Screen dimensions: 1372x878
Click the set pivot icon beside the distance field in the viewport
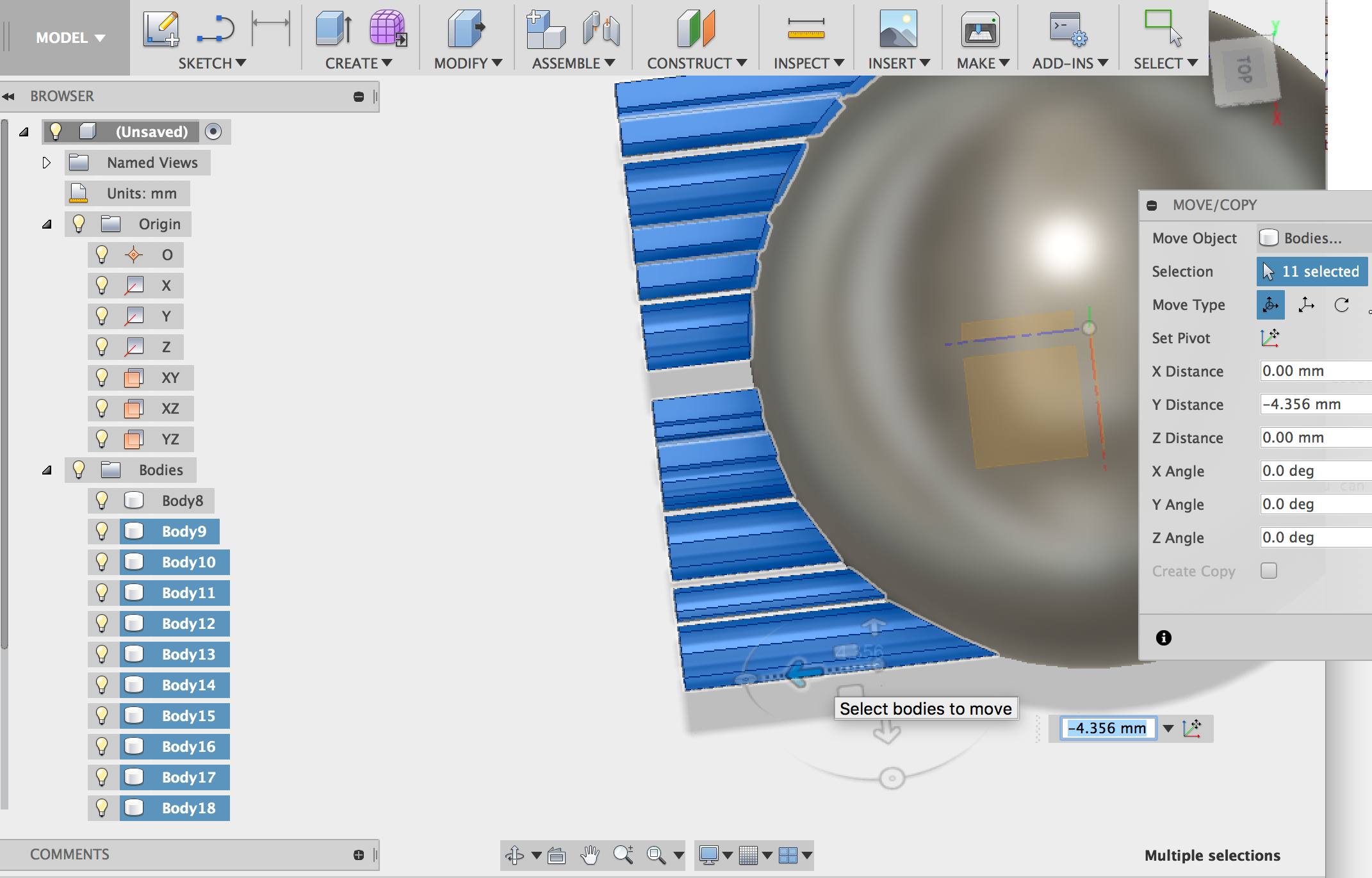(x=1192, y=728)
